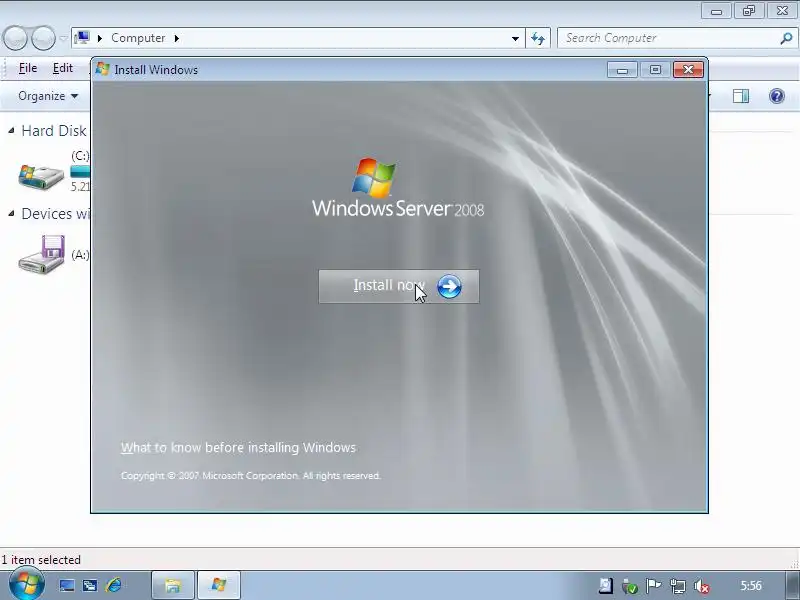This screenshot has height=600, width=800.
Task: Close the Install Windows dialog
Action: [688, 69]
